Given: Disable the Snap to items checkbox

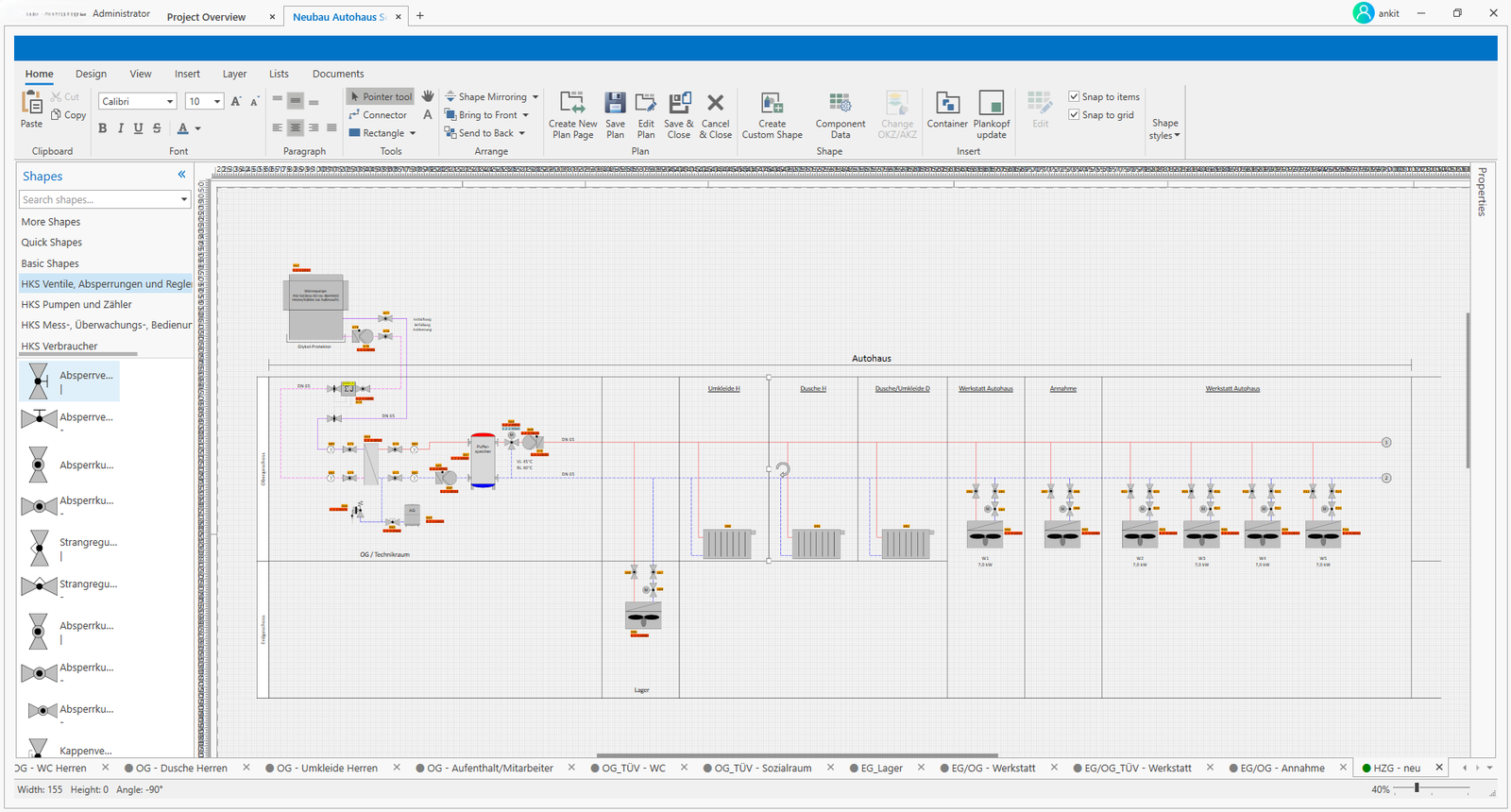Looking at the screenshot, I should click(1074, 96).
